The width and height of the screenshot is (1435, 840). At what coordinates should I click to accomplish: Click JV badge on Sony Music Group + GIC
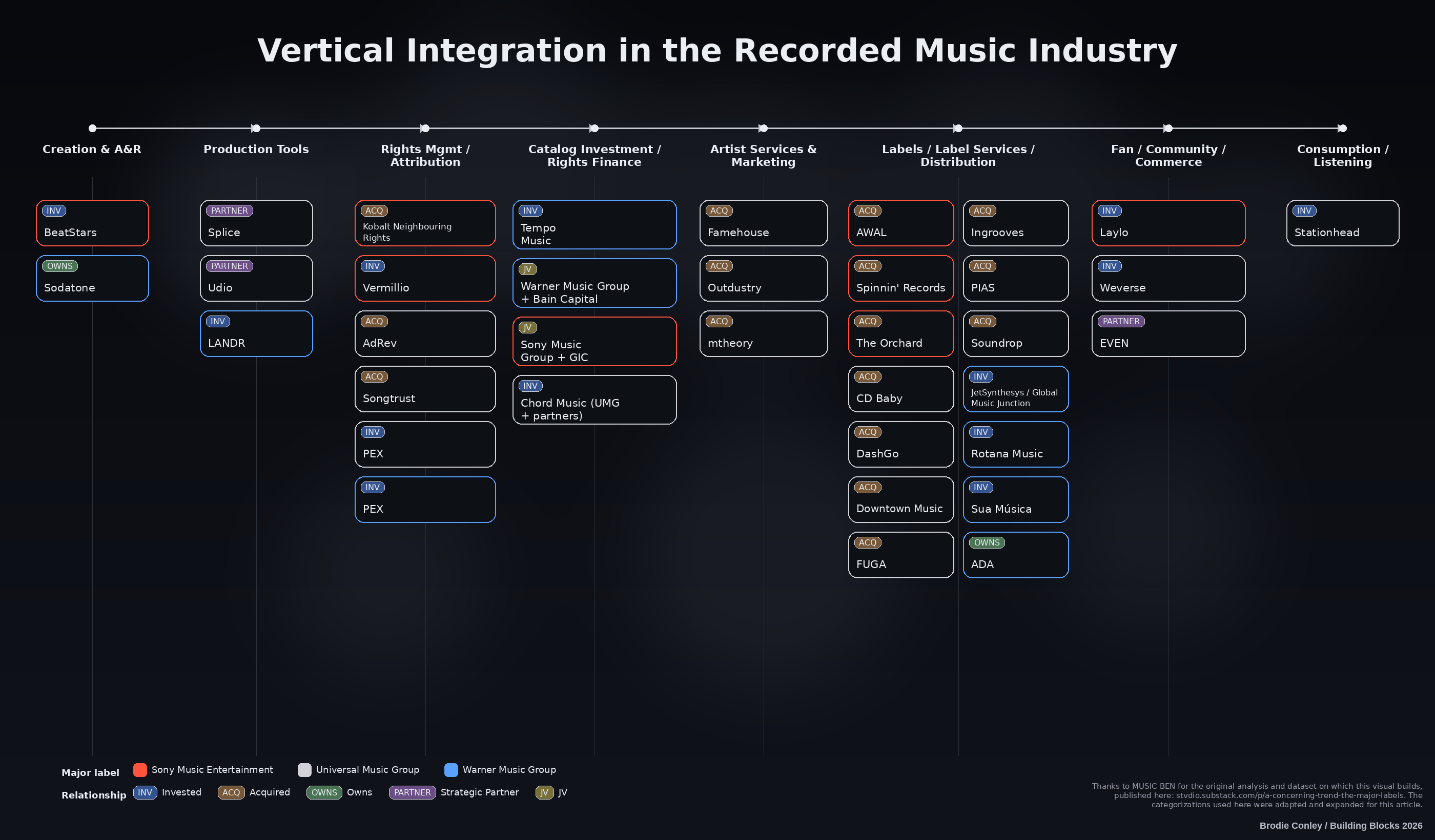point(527,327)
